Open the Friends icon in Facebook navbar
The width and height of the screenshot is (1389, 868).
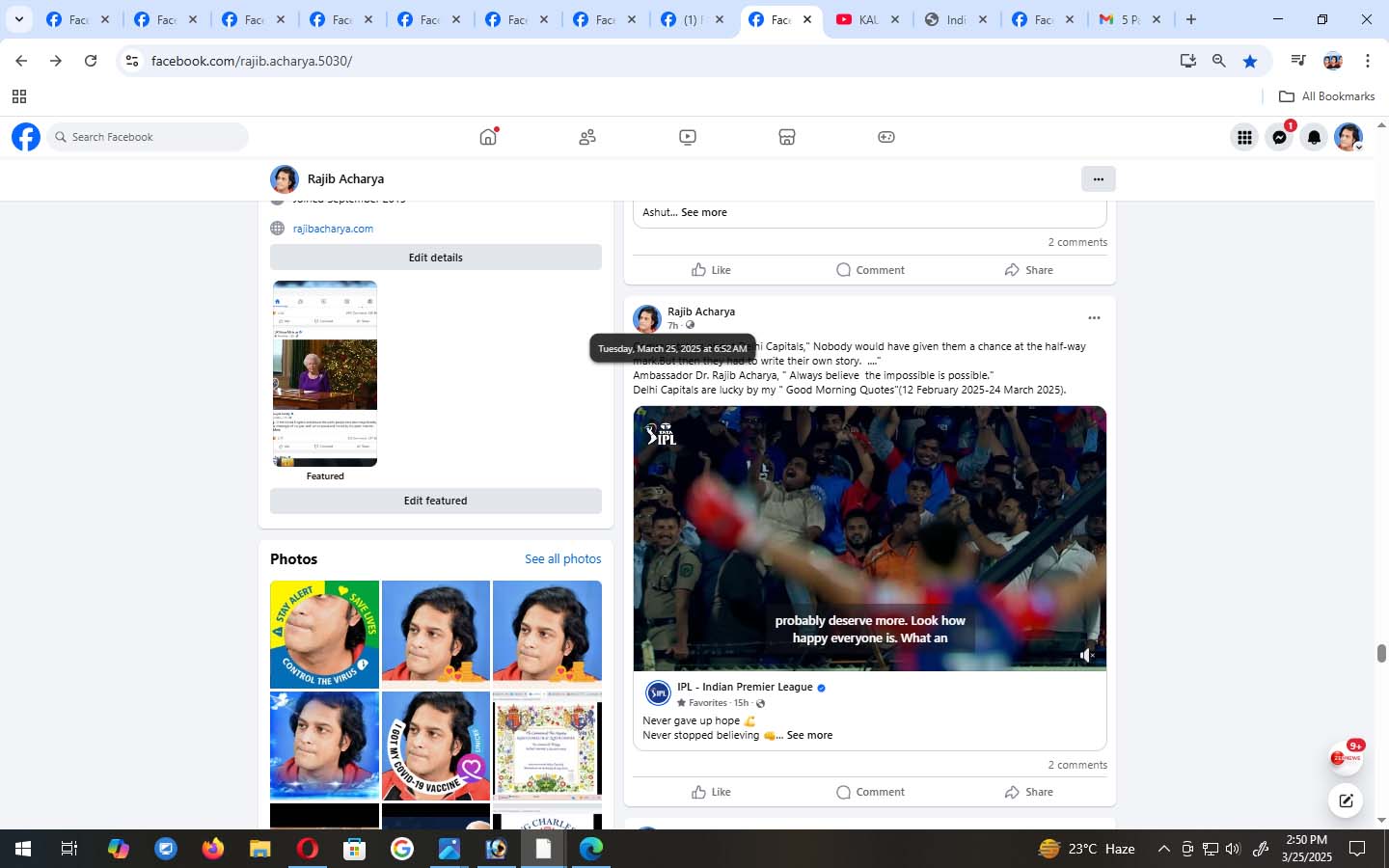[x=587, y=137]
